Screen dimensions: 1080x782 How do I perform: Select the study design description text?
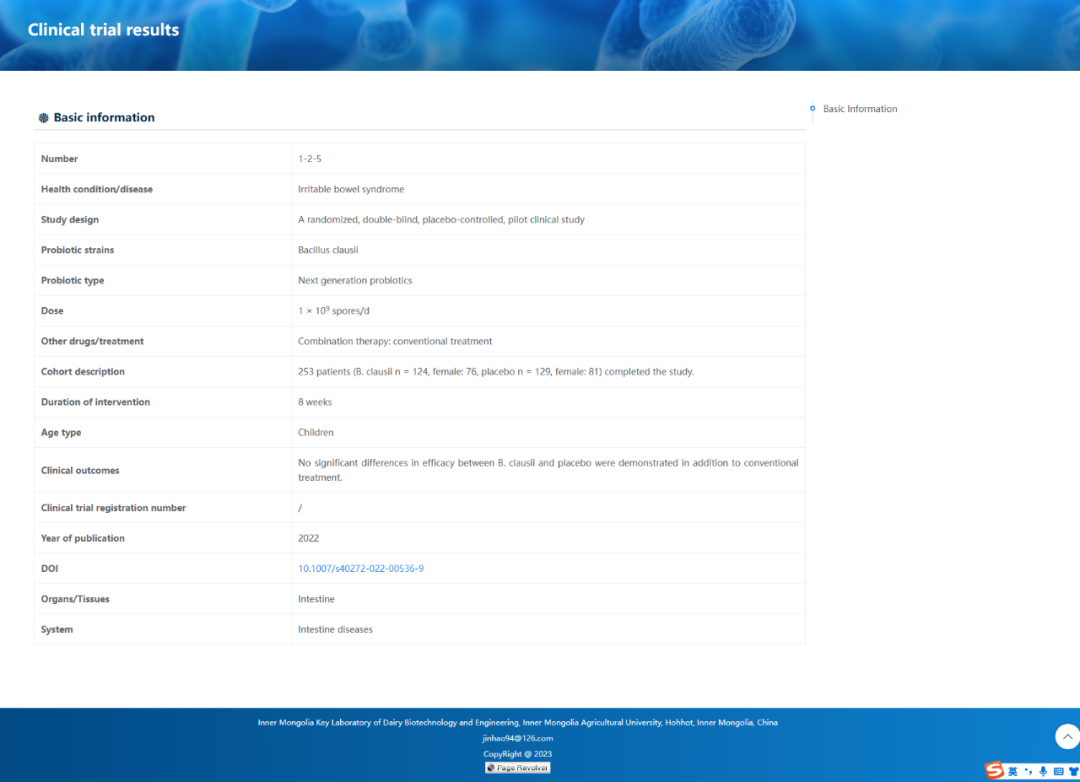[x=441, y=219]
